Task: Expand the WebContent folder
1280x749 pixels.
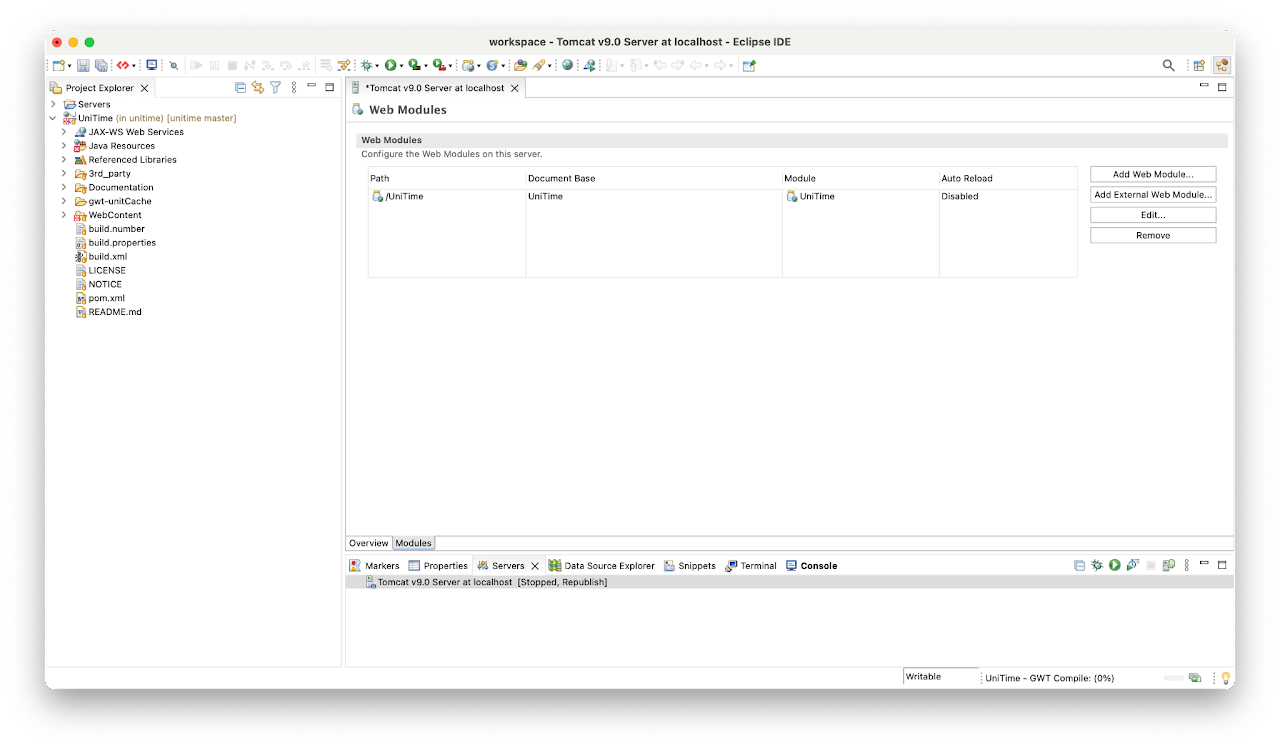Action: 64,215
